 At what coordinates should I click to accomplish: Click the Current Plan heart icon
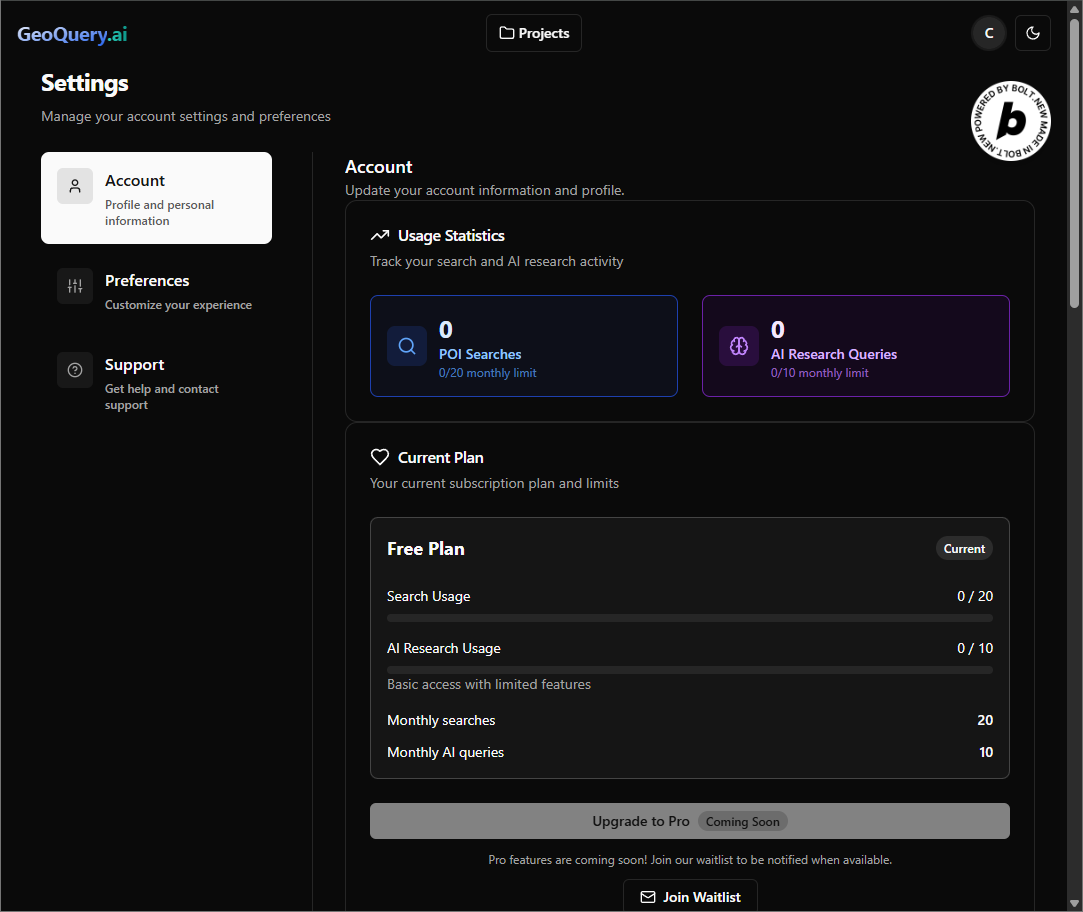tap(380, 457)
